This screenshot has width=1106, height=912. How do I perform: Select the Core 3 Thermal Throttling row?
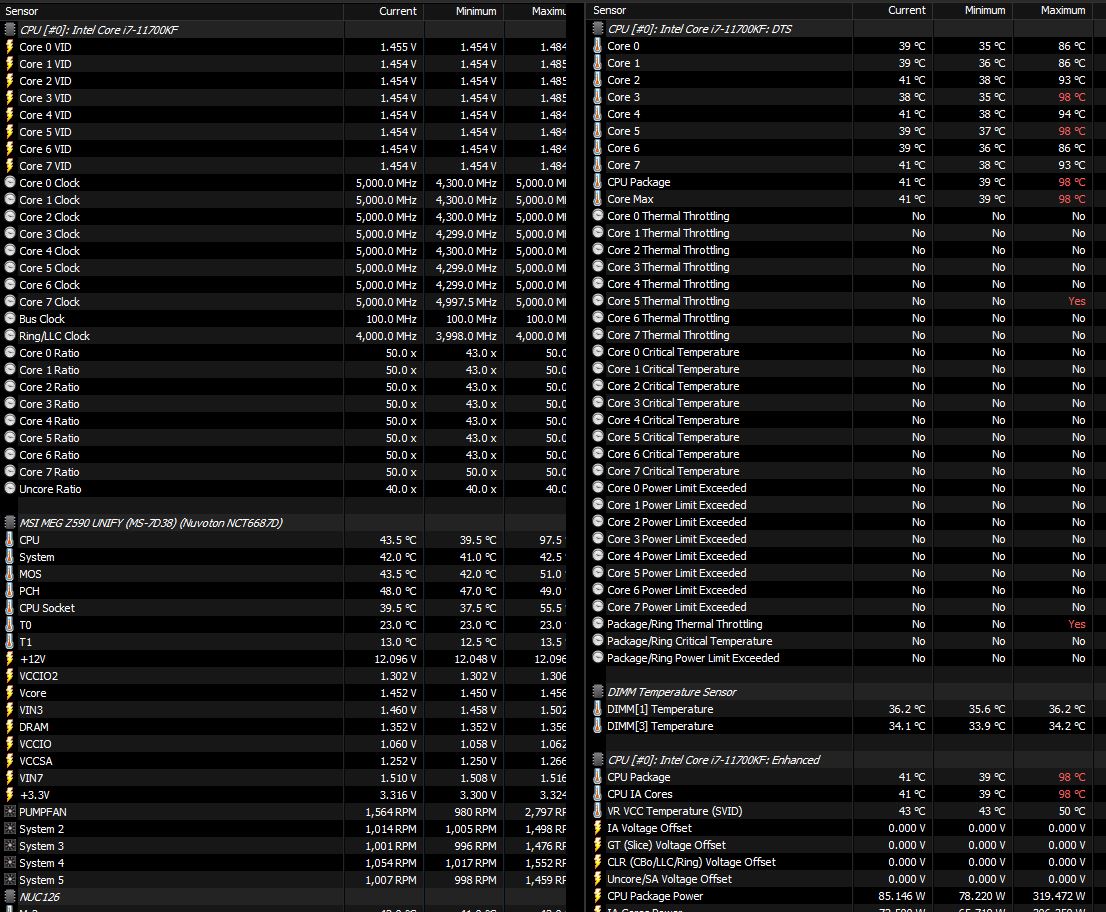[846, 267]
